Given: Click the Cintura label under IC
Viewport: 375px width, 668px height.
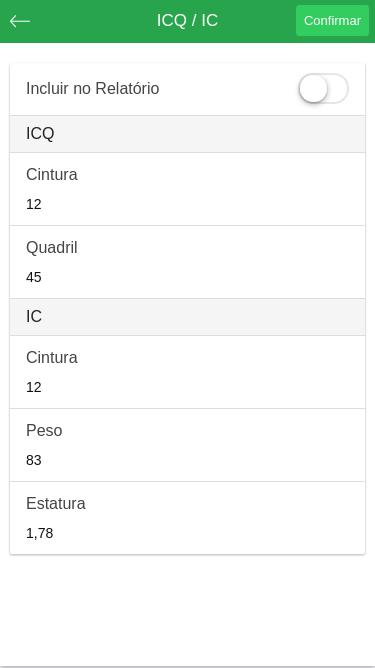Looking at the screenshot, I should pos(52,358).
